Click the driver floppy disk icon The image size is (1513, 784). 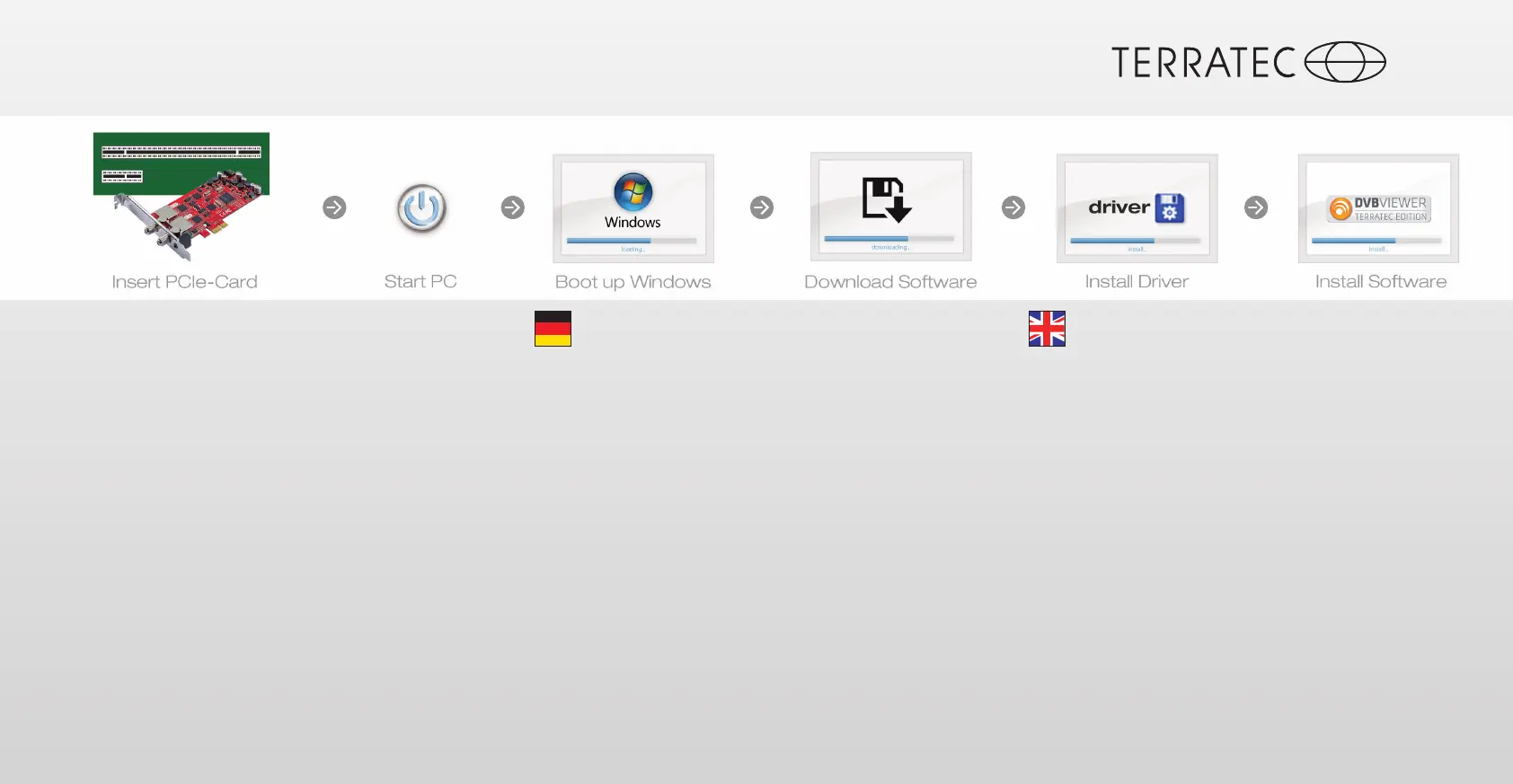tap(1170, 208)
